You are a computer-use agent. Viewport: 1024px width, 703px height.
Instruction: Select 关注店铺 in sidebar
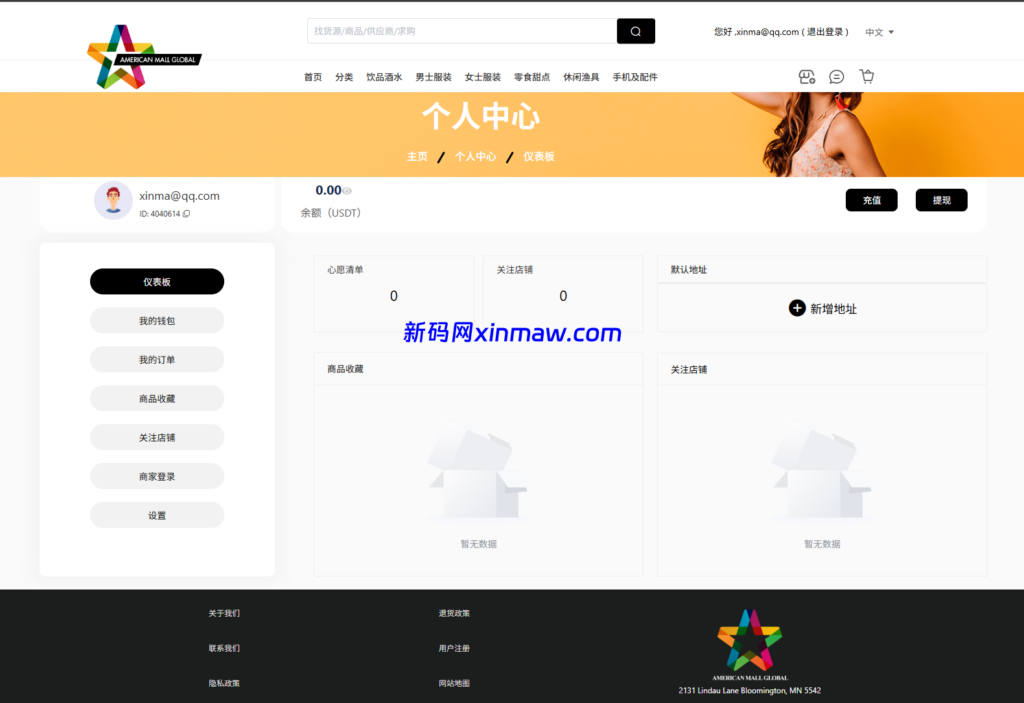coord(157,437)
